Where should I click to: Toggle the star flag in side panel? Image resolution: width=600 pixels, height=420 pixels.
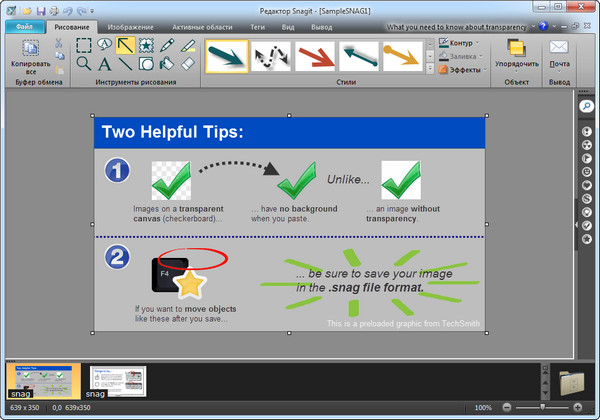pyautogui.click(x=587, y=238)
